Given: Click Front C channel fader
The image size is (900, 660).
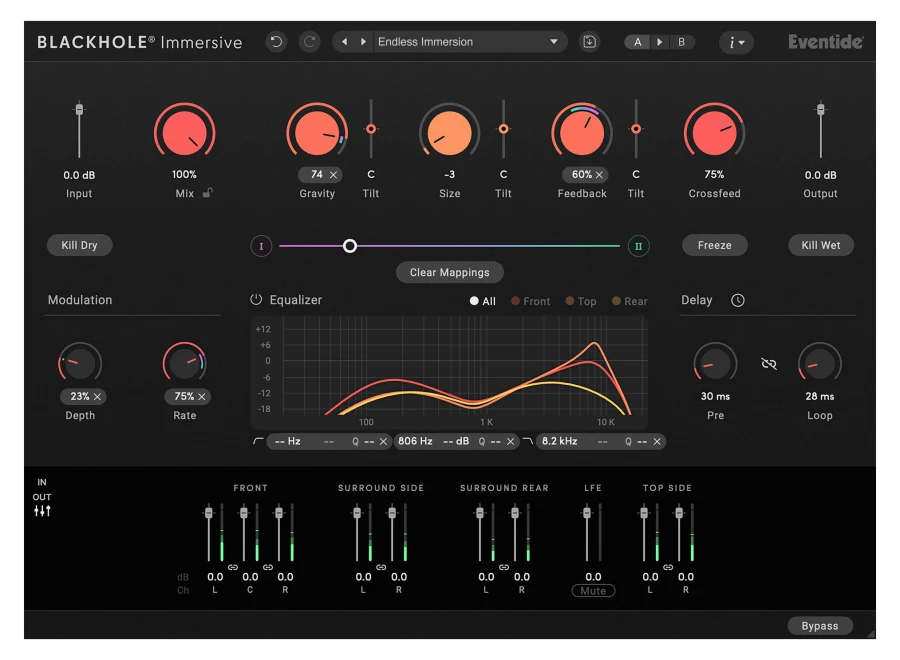Looking at the screenshot, I should point(244,513).
